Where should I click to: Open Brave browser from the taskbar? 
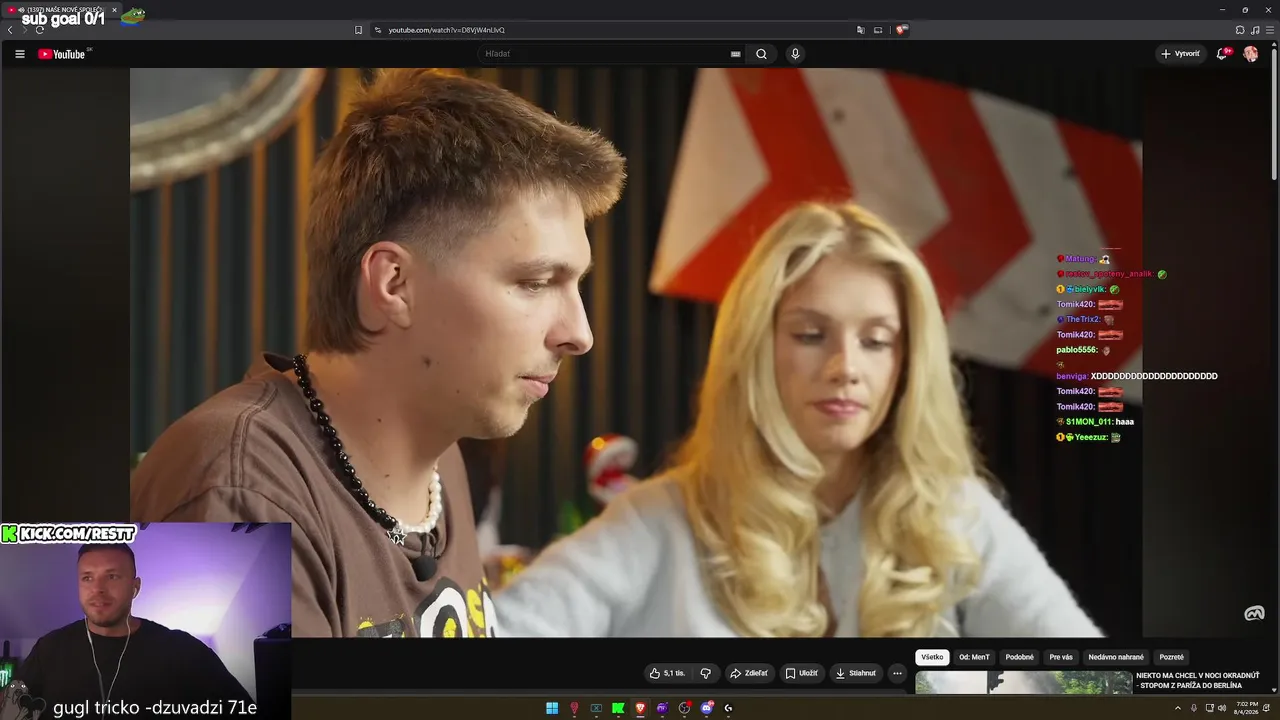point(640,708)
